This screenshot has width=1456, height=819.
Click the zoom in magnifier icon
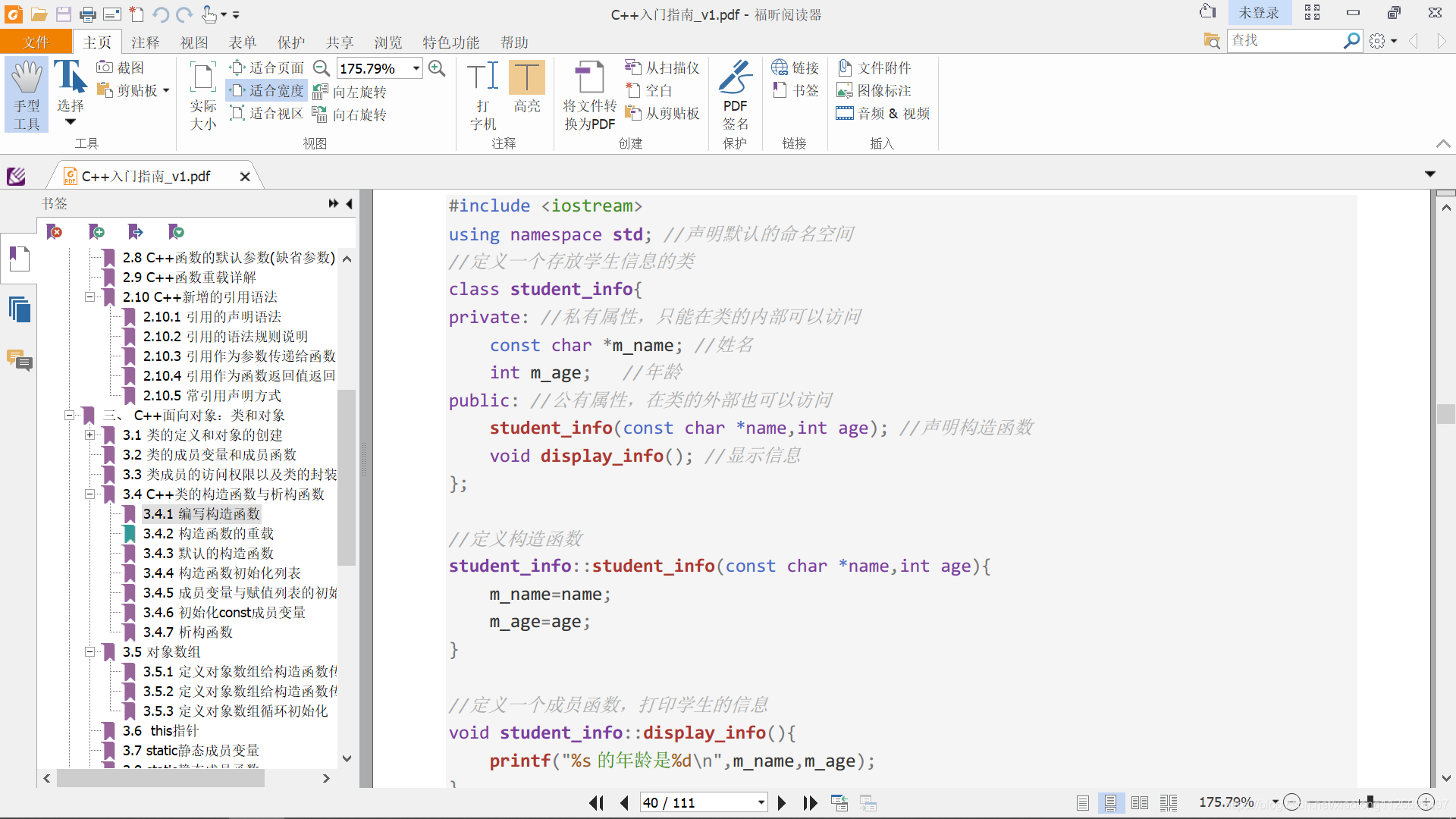[x=437, y=68]
